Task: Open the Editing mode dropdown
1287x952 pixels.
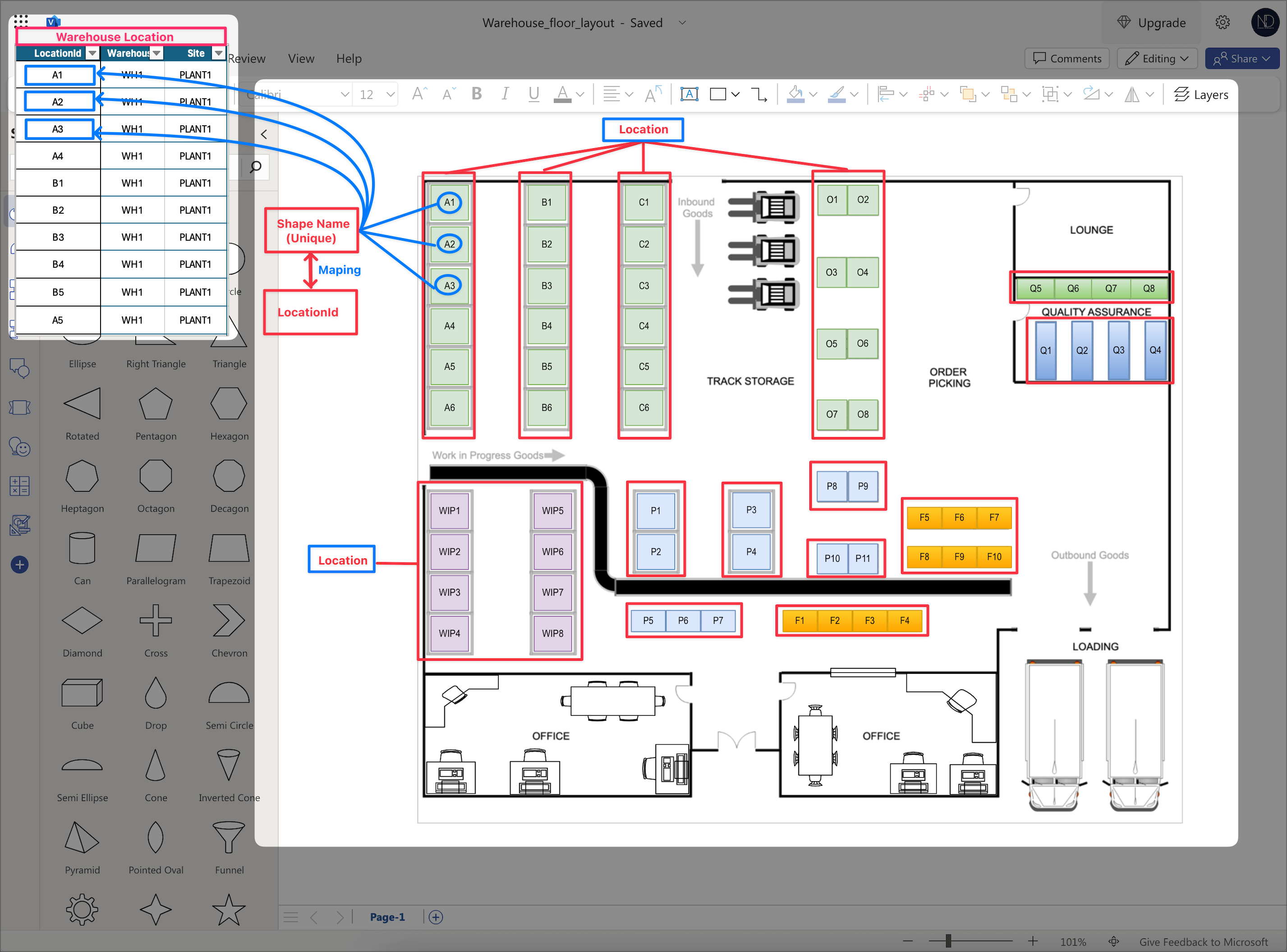Action: click(1157, 59)
